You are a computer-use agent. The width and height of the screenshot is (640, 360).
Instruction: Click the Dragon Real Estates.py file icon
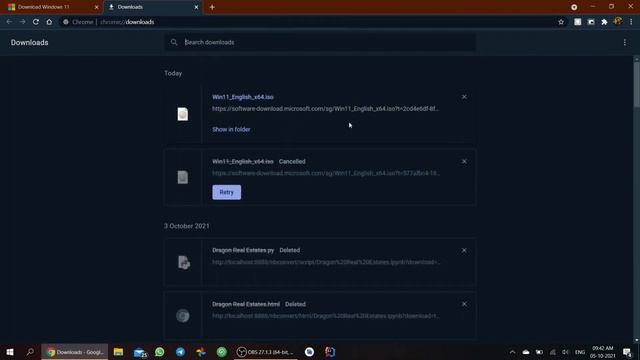click(x=184, y=262)
